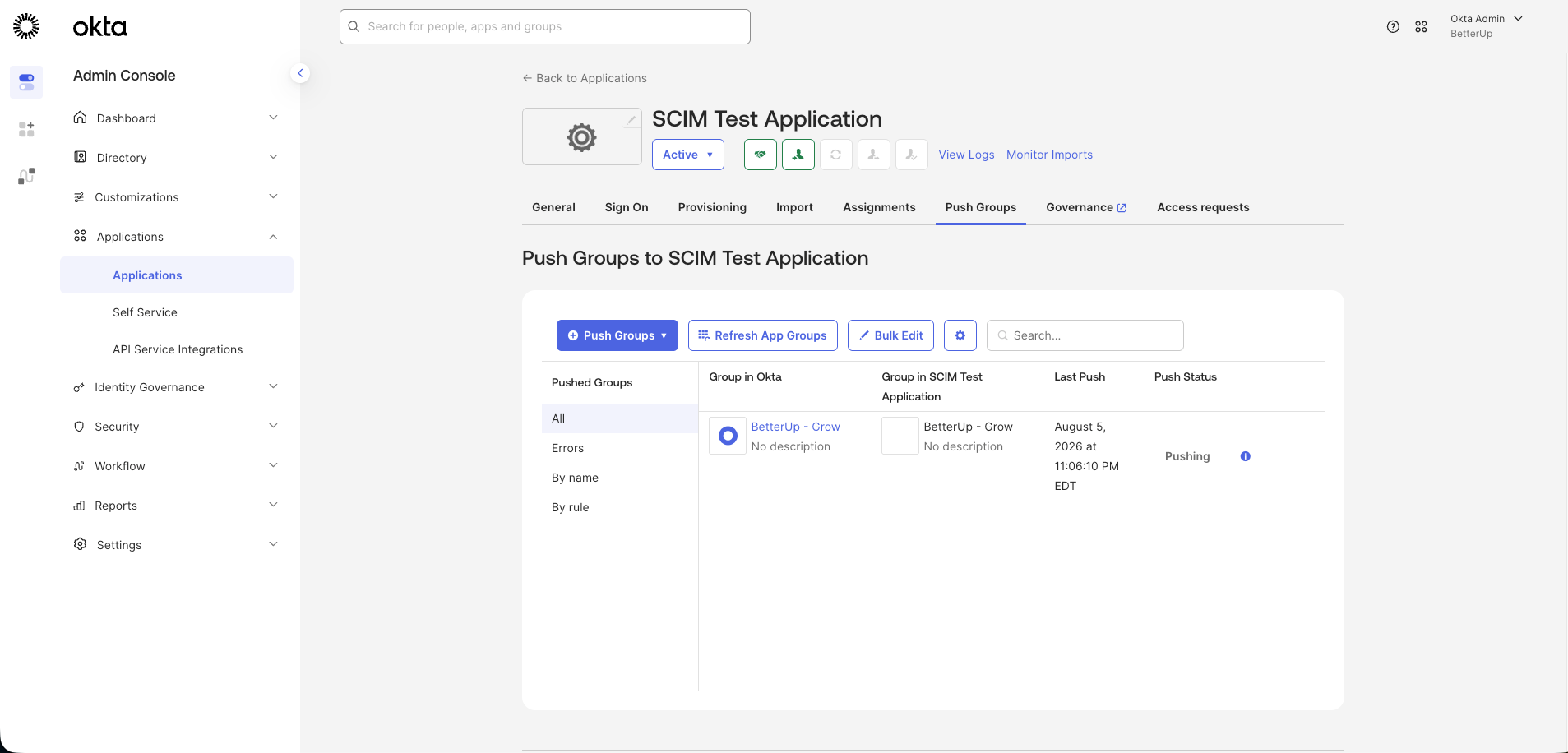Click the okta wordmark logo

[x=100, y=27]
